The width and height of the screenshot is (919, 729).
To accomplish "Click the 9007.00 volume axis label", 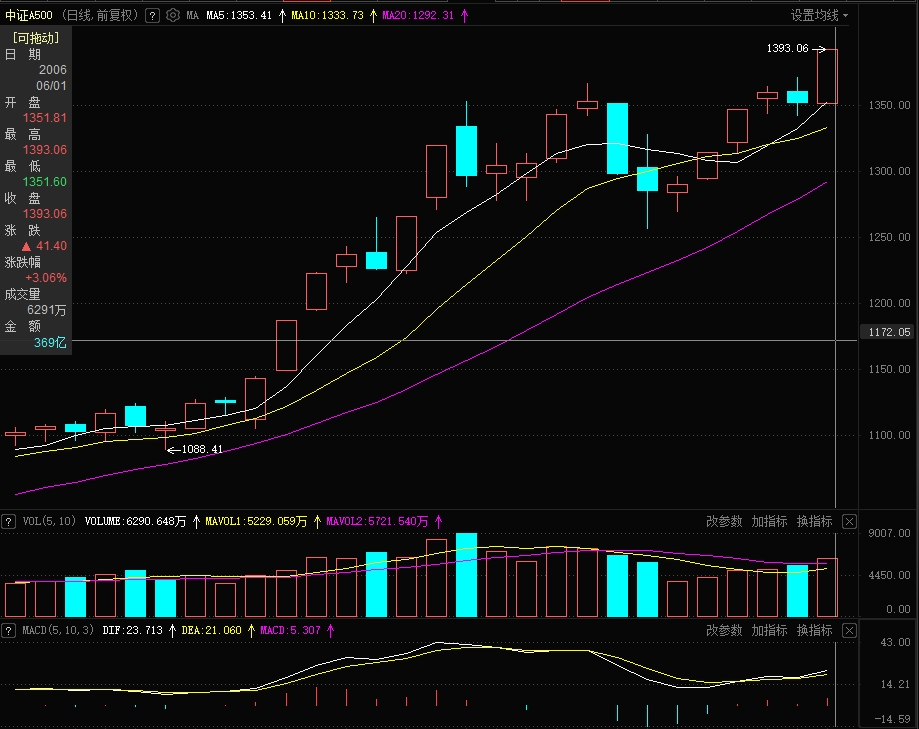I will pos(889,533).
